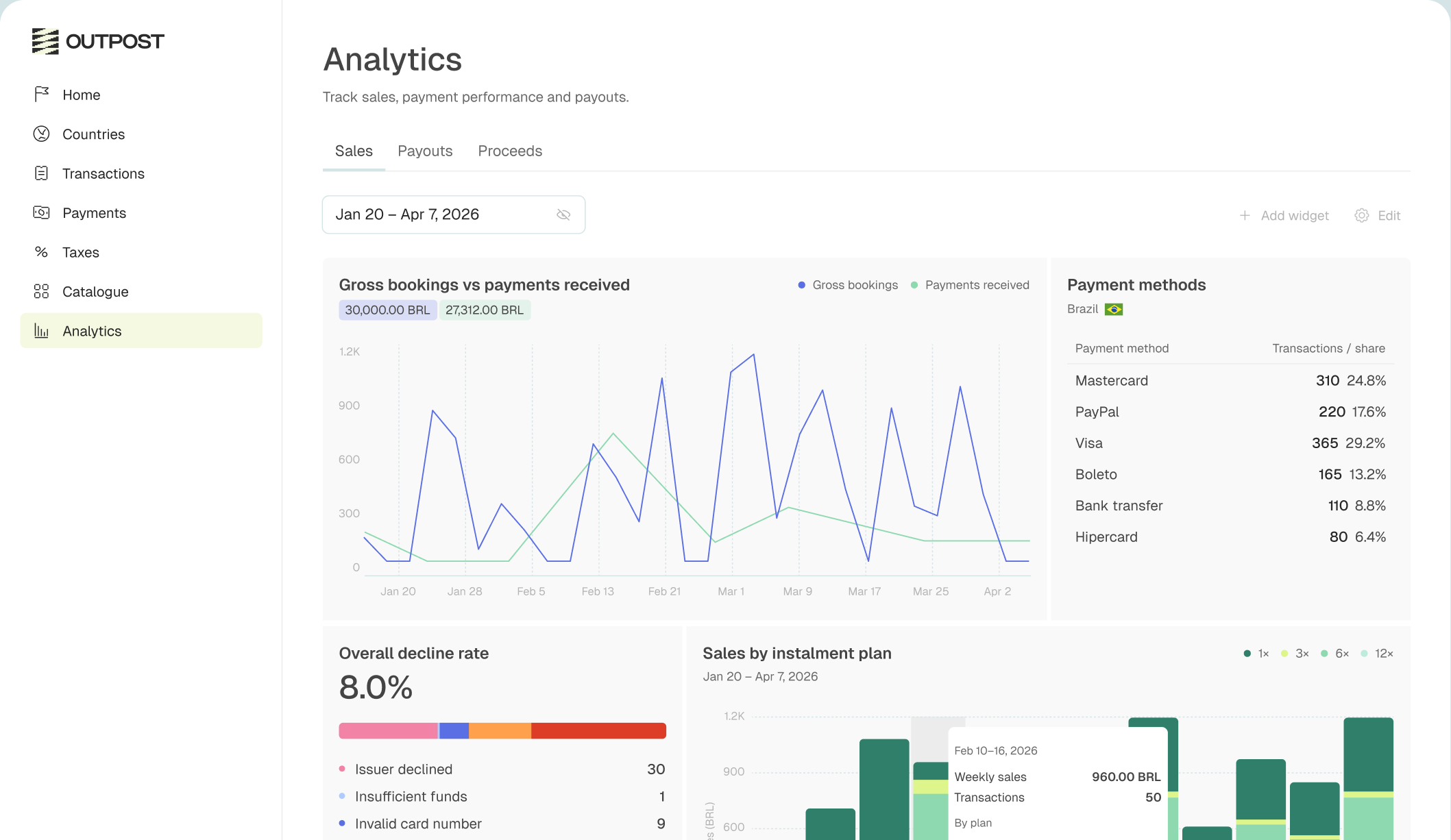Image resolution: width=1451 pixels, height=840 pixels.
Task: Click the Transactions receipt icon
Action: coord(42,173)
